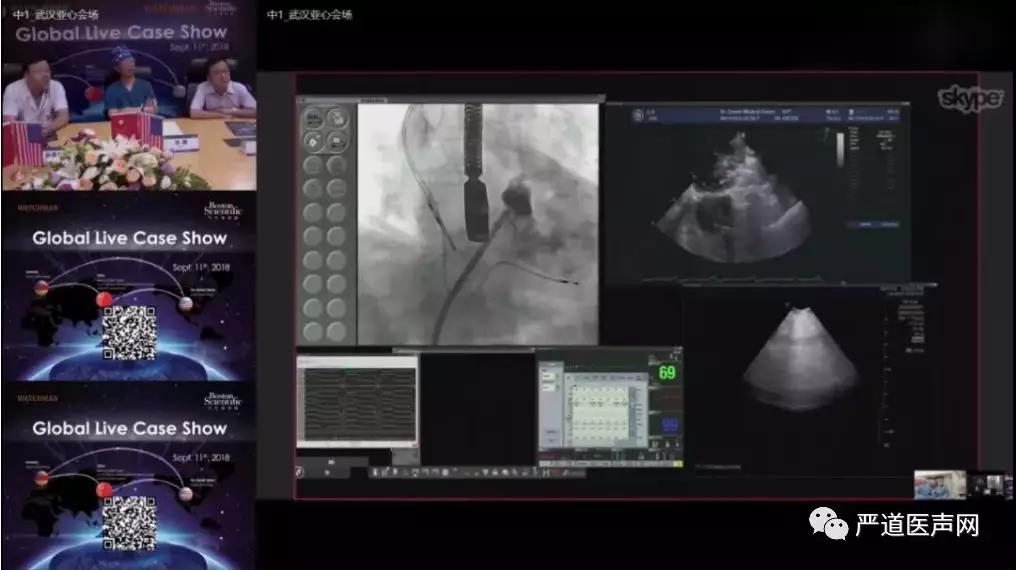Select second-row right icon in the fluoroscopy palette
The image size is (1016, 570).
pyautogui.click(x=338, y=141)
